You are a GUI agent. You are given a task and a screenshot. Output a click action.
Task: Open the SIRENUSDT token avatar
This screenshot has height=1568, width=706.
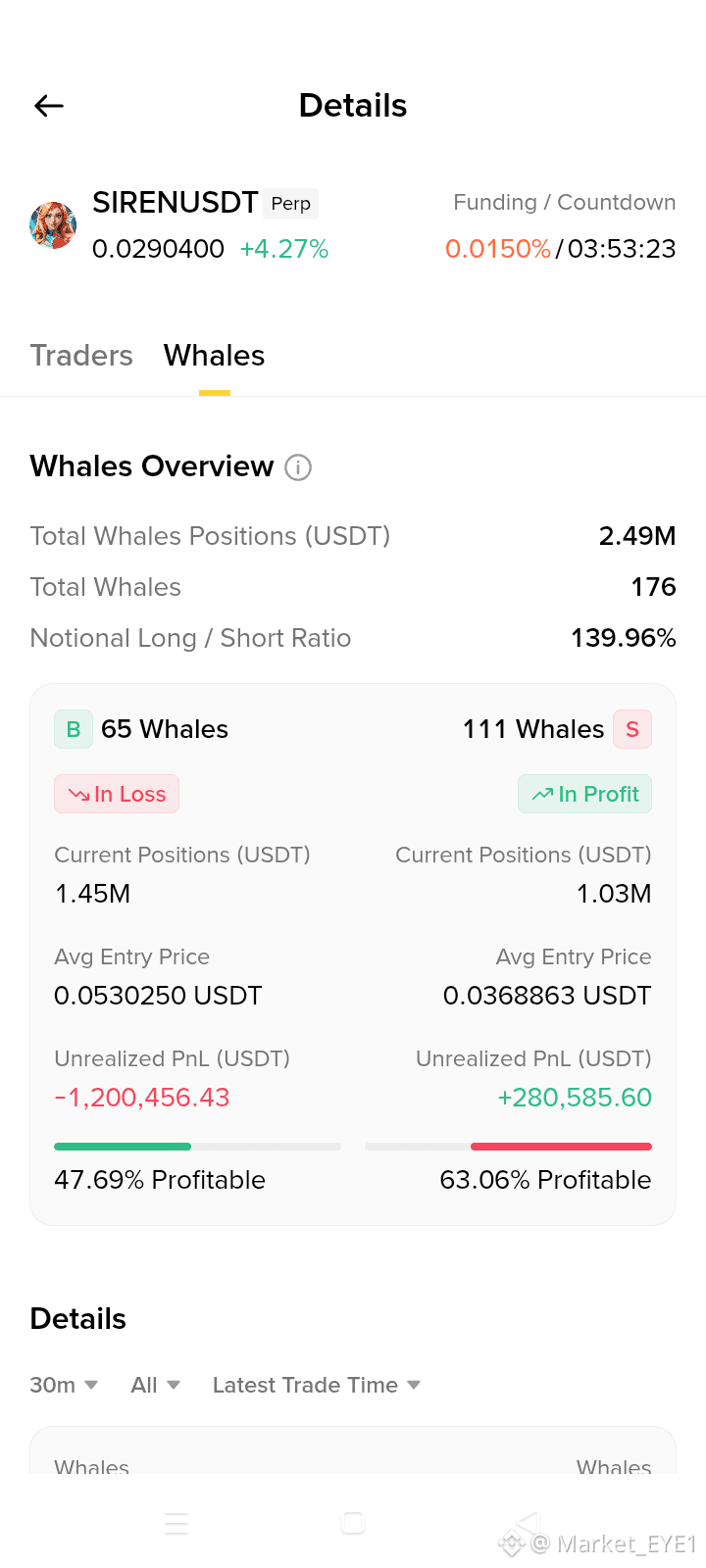[x=53, y=225]
